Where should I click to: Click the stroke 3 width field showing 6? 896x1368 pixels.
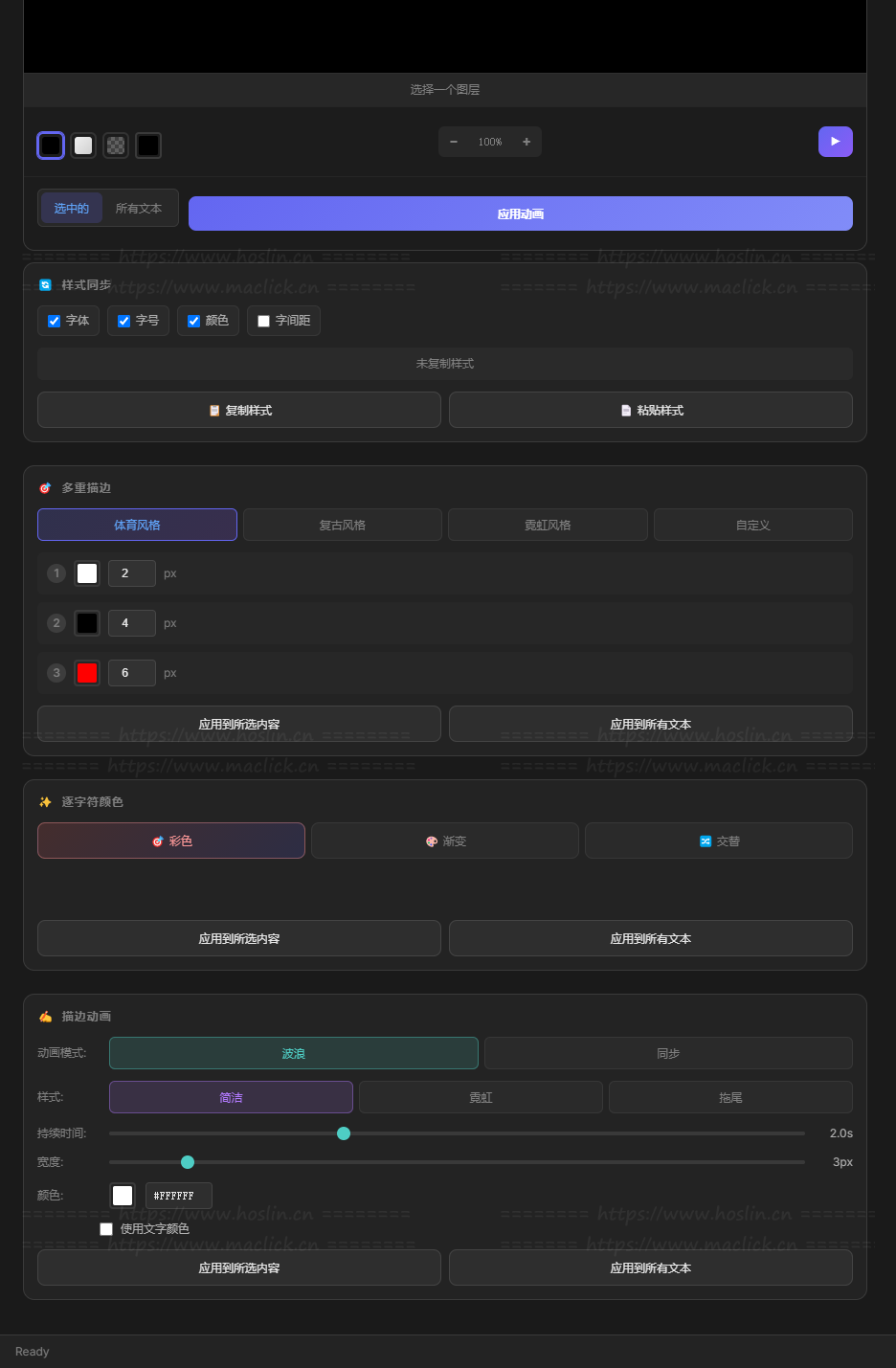(132, 673)
